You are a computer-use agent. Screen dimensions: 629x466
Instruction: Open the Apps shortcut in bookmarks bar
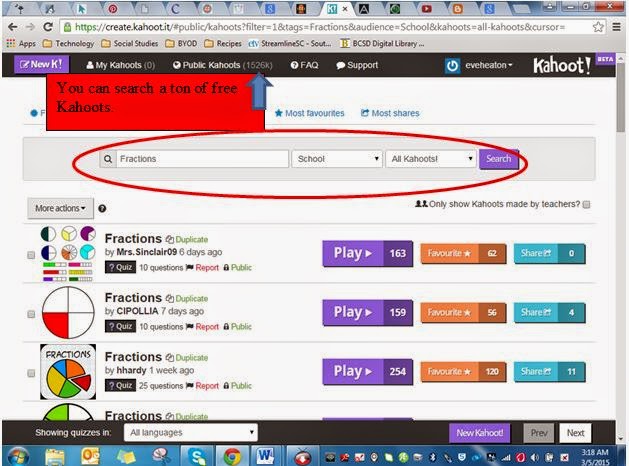[21, 43]
